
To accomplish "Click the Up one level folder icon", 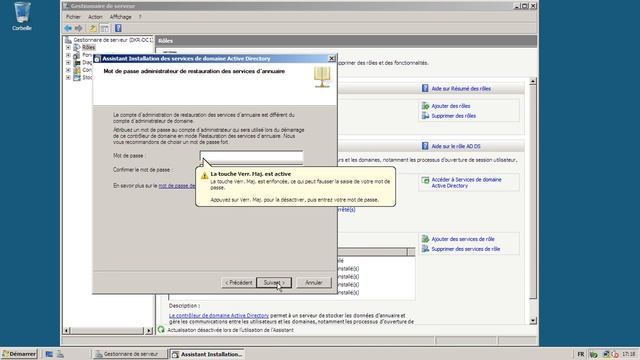I will (x=93, y=28).
